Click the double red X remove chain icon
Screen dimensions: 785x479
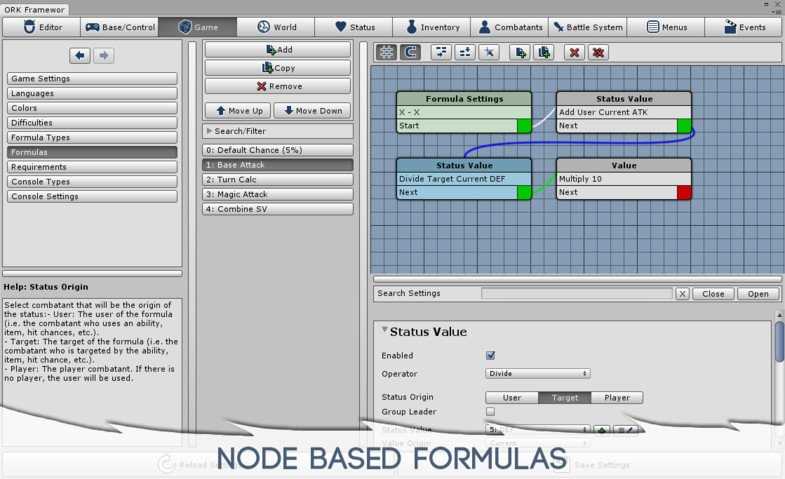598,52
